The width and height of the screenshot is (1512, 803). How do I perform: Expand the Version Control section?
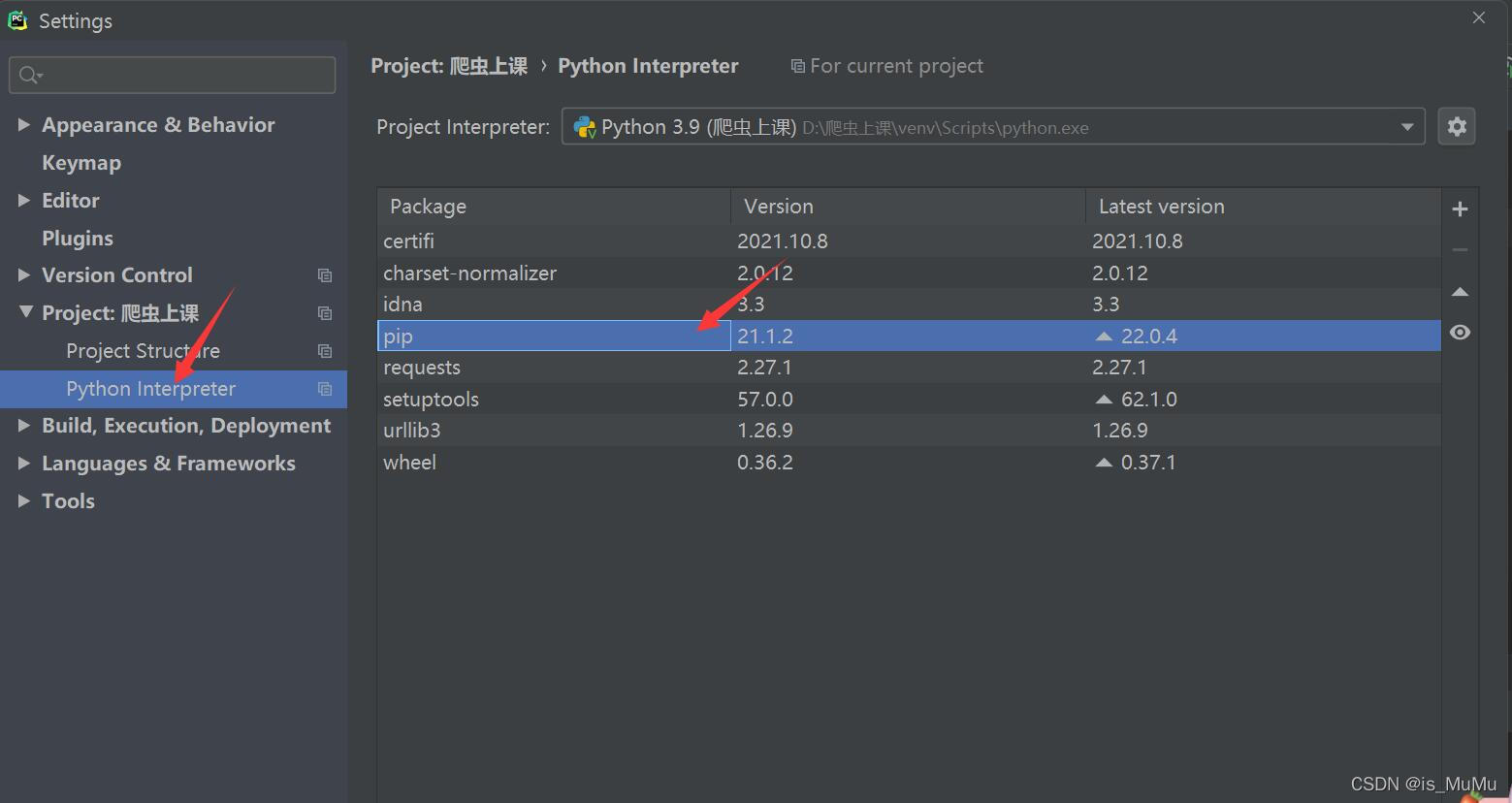[24, 275]
